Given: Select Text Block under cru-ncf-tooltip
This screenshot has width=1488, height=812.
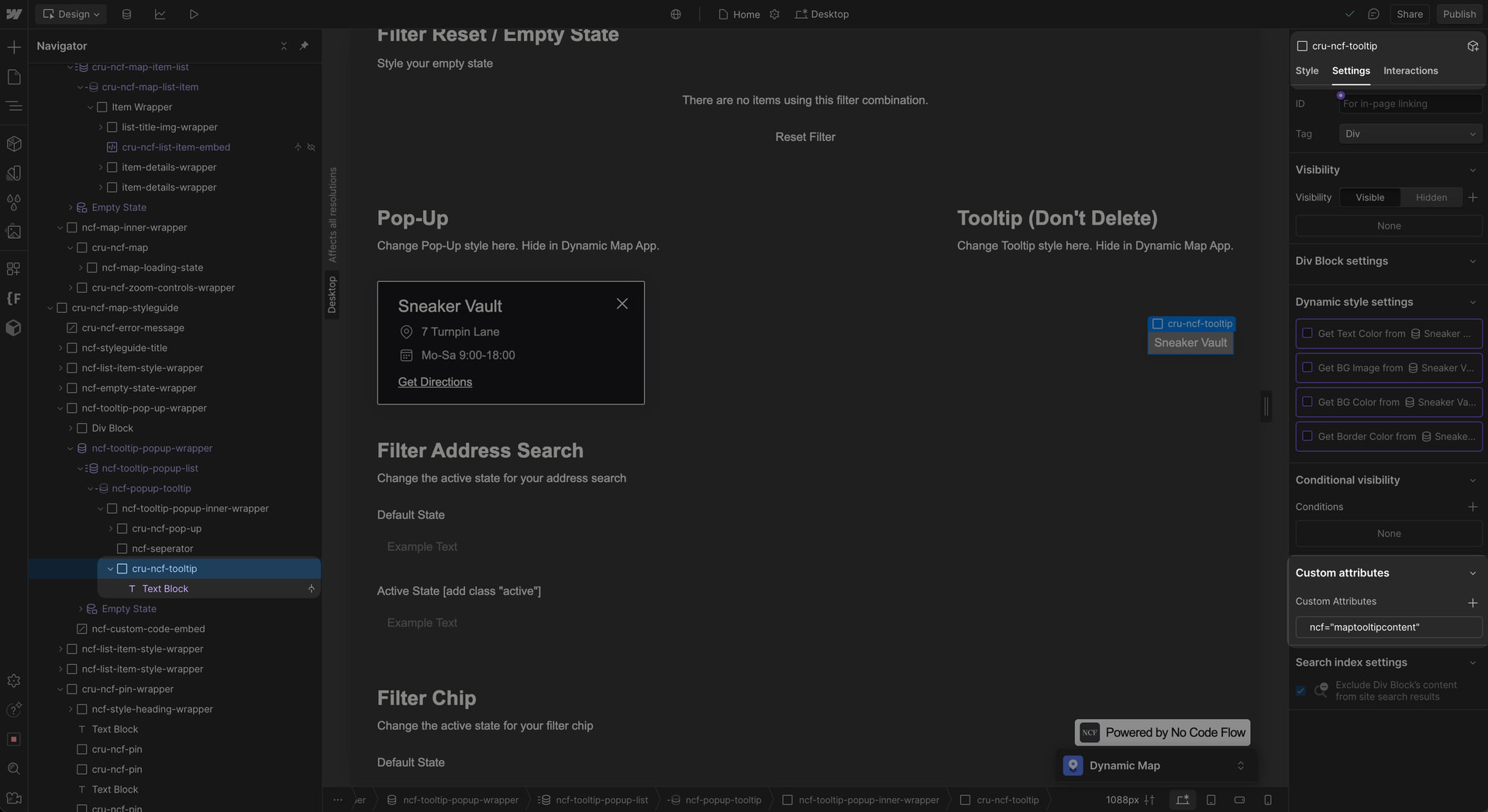Looking at the screenshot, I should click(x=164, y=589).
